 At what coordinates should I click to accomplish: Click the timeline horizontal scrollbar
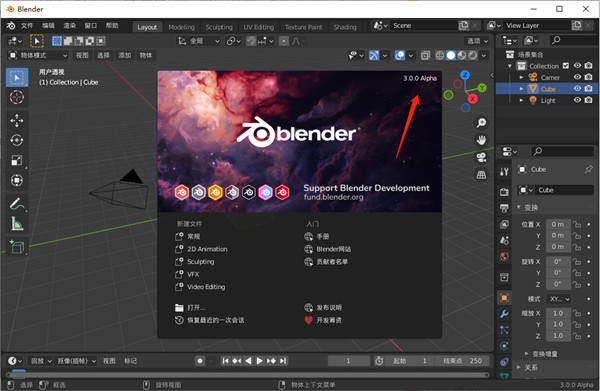pyautogui.click(x=248, y=375)
